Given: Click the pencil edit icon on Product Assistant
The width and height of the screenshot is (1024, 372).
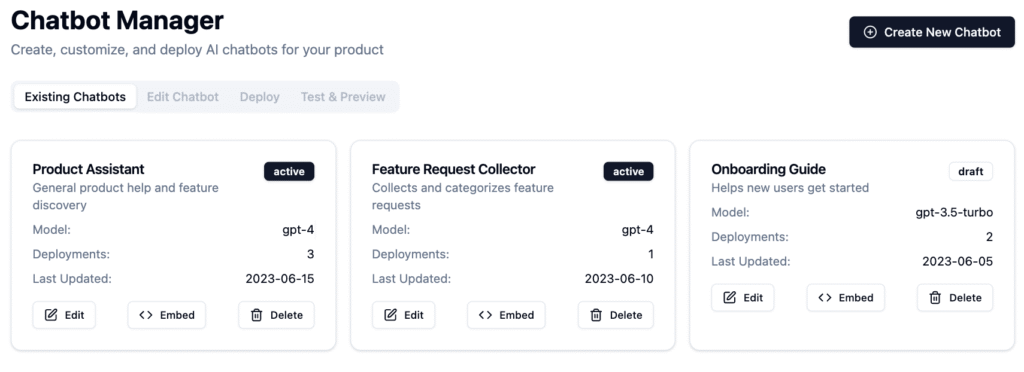Looking at the screenshot, I should point(51,315).
